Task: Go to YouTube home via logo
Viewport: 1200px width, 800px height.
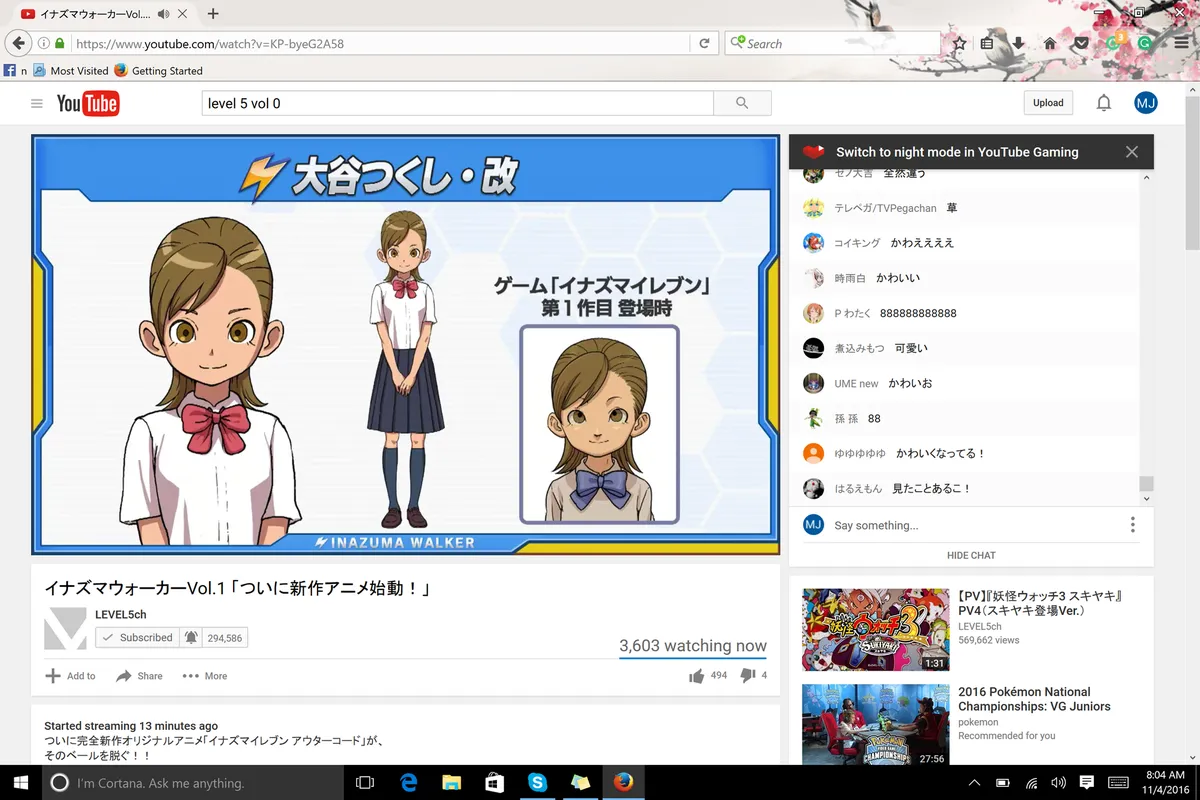Action: click(x=88, y=103)
